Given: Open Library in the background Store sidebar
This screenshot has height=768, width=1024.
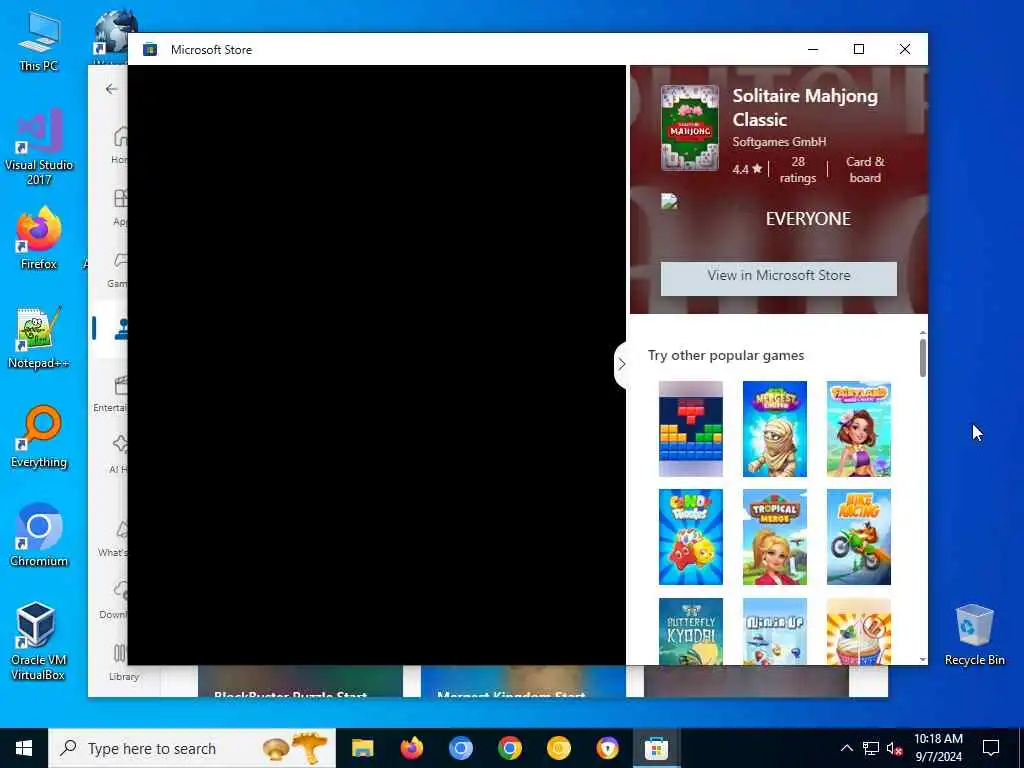Looking at the screenshot, I should click(x=122, y=661).
